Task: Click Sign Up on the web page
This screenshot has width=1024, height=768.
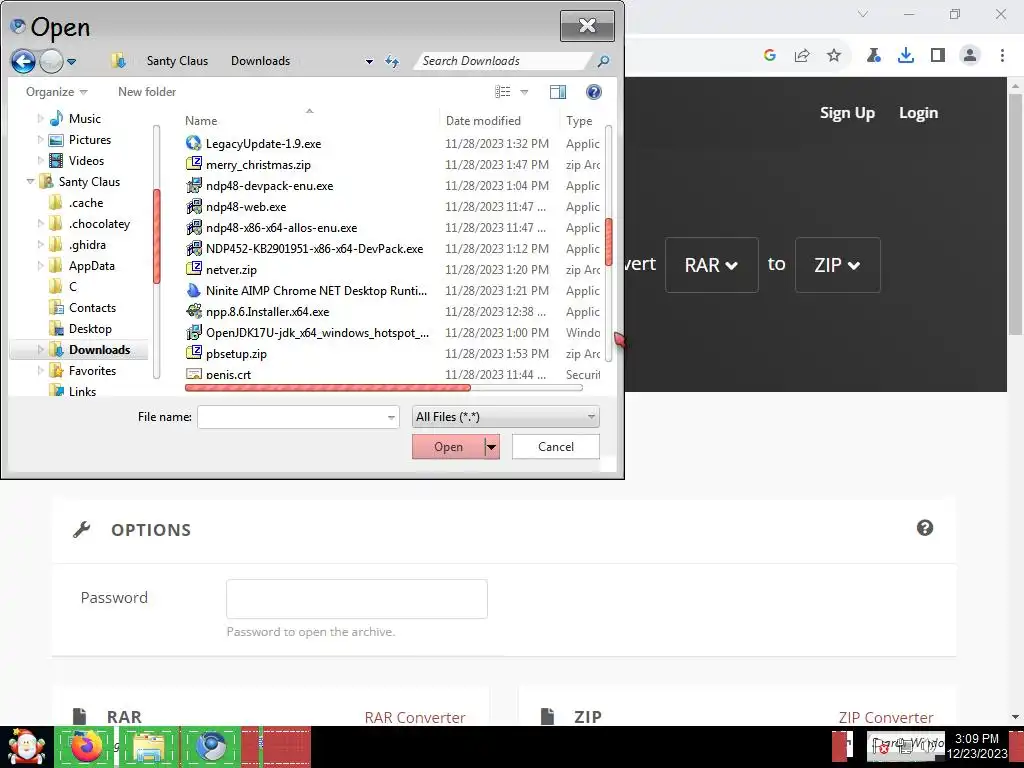Action: 847,113
